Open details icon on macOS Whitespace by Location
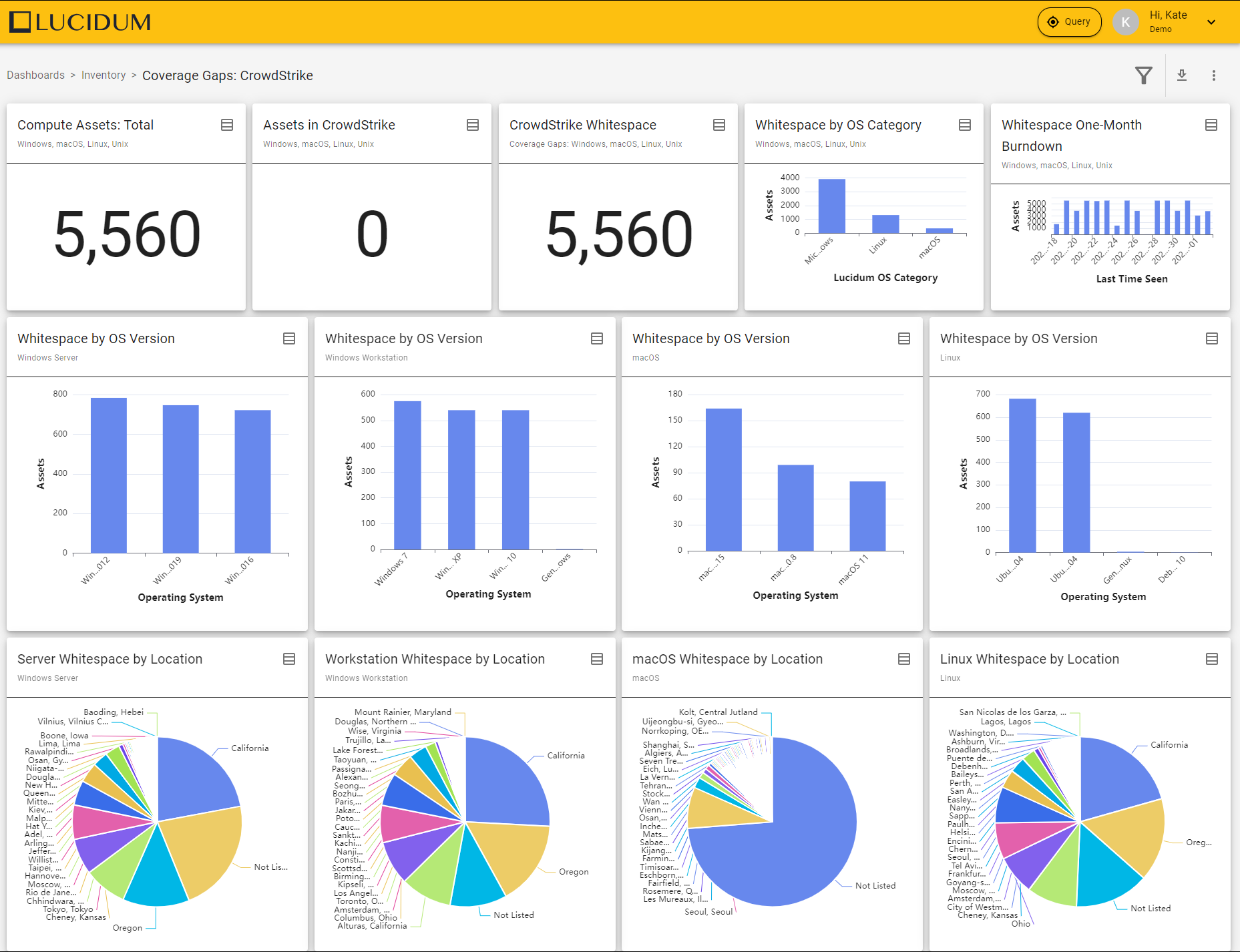The image size is (1240, 952). 904,659
